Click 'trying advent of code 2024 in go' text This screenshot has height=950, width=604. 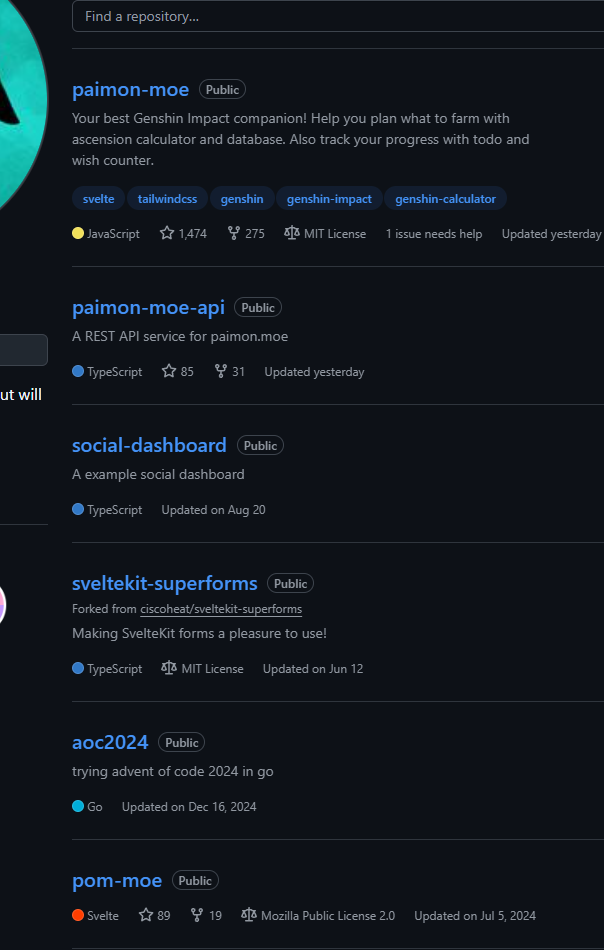(x=173, y=771)
